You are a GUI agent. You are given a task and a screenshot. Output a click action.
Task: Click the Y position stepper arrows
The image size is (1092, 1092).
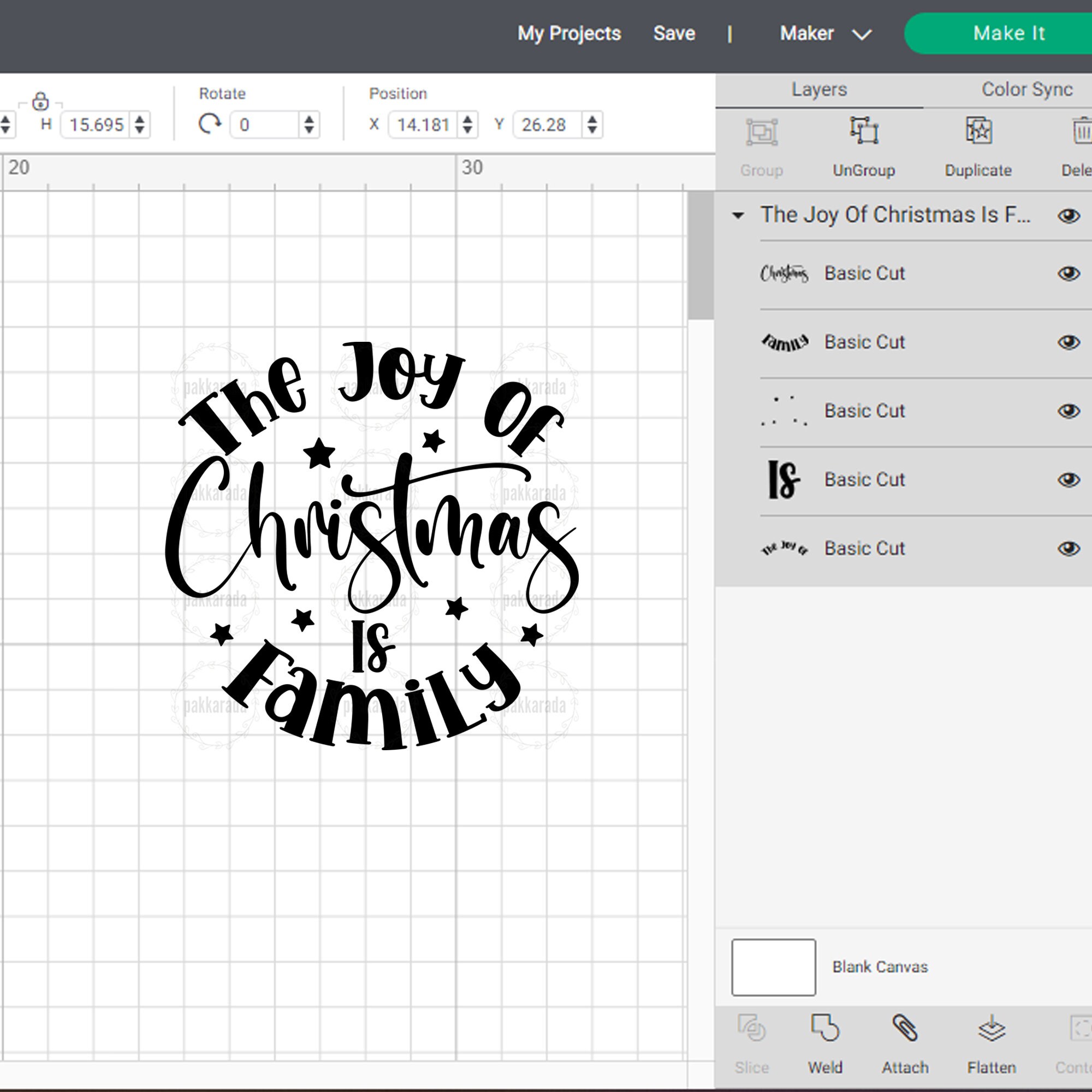pos(592,124)
